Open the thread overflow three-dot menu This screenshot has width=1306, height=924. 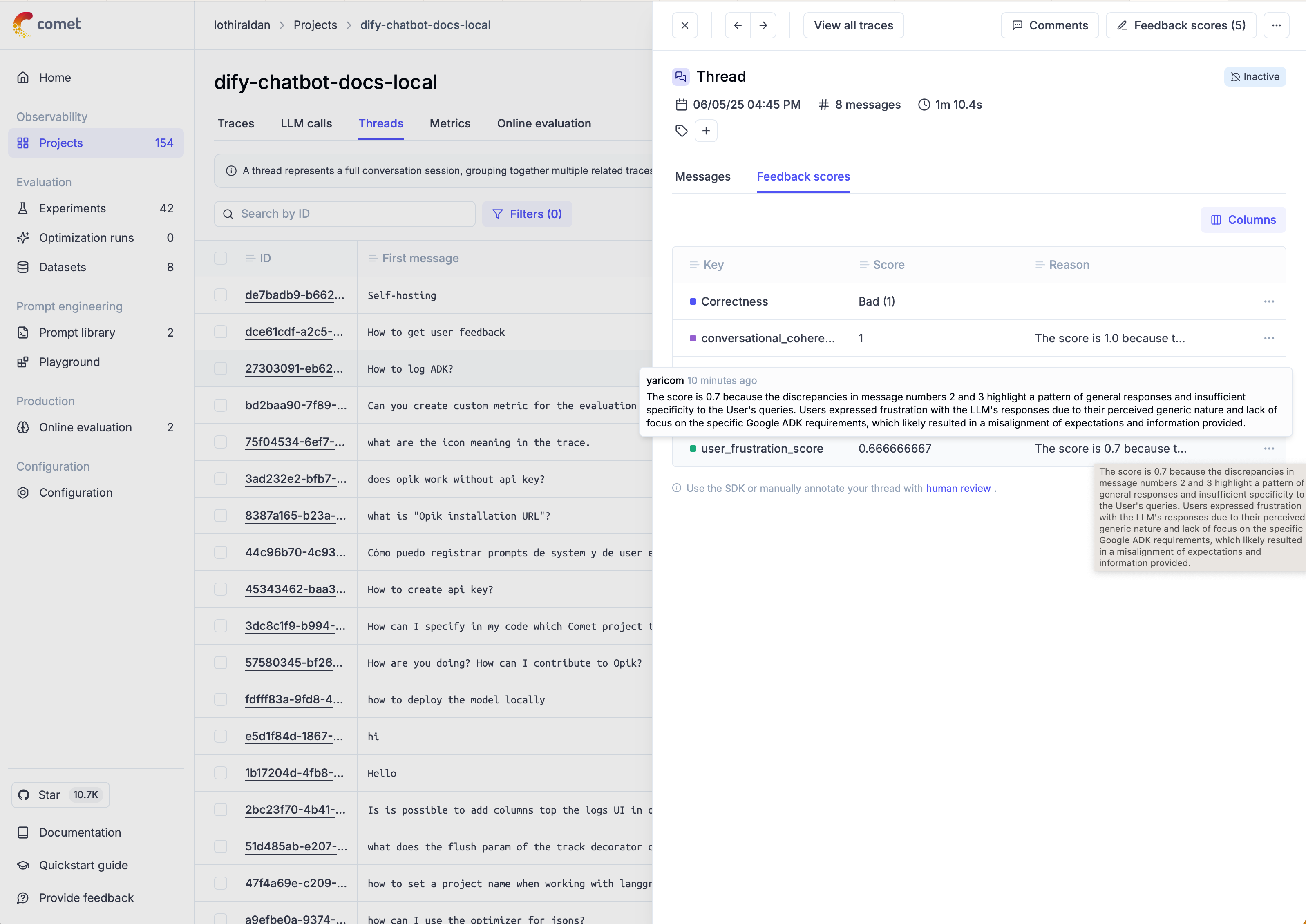(x=1277, y=25)
